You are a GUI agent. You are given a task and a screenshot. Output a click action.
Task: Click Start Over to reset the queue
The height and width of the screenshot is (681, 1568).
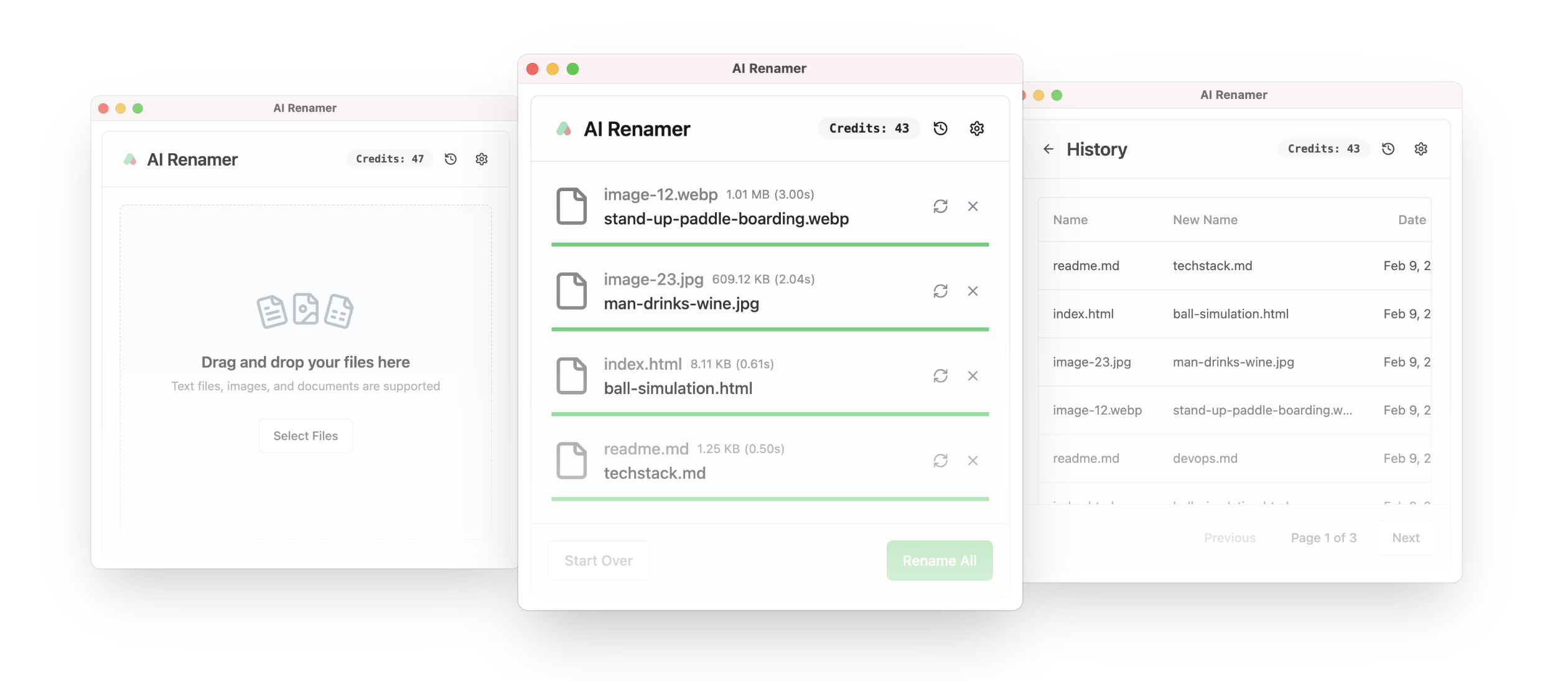tap(598, 560)
